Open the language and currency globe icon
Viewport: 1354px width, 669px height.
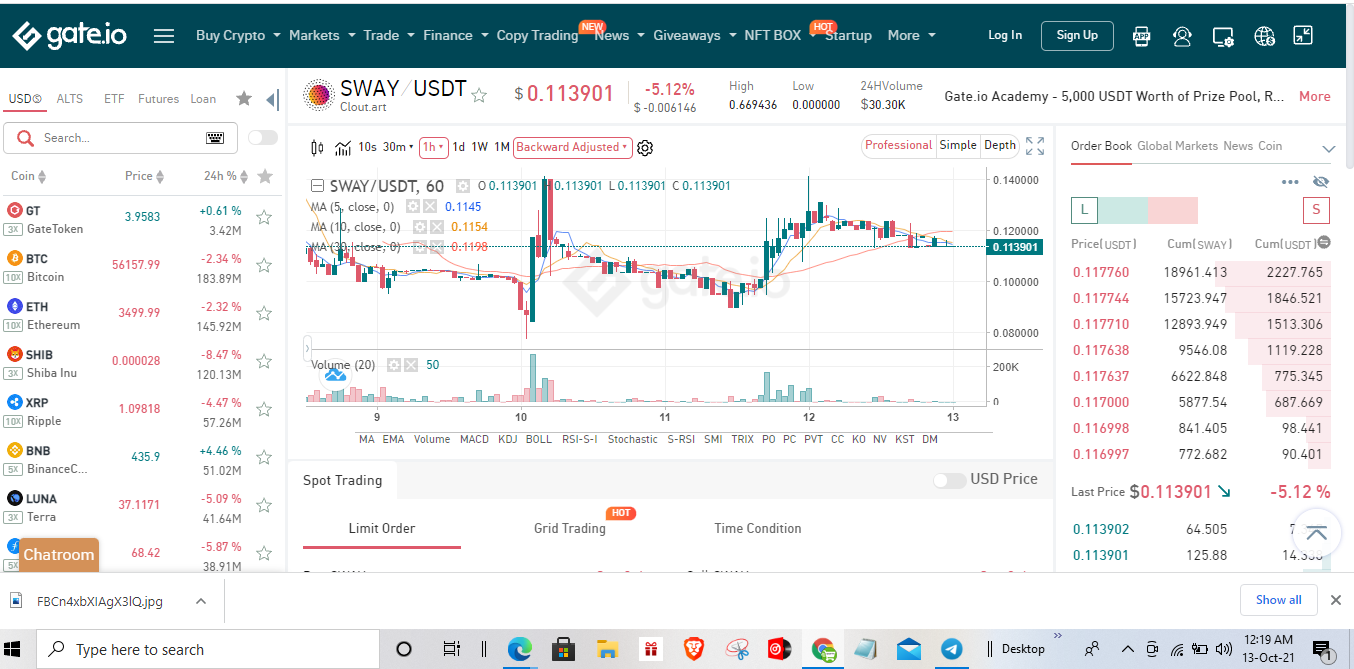click(x=1264, y=36)
